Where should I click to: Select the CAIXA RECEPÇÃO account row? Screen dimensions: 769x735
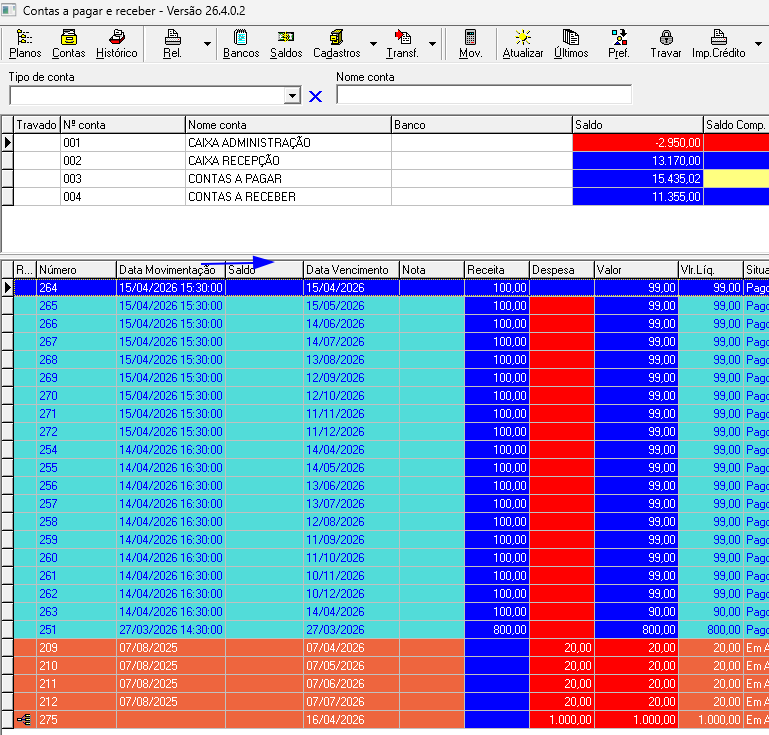[x=384, y=161]
